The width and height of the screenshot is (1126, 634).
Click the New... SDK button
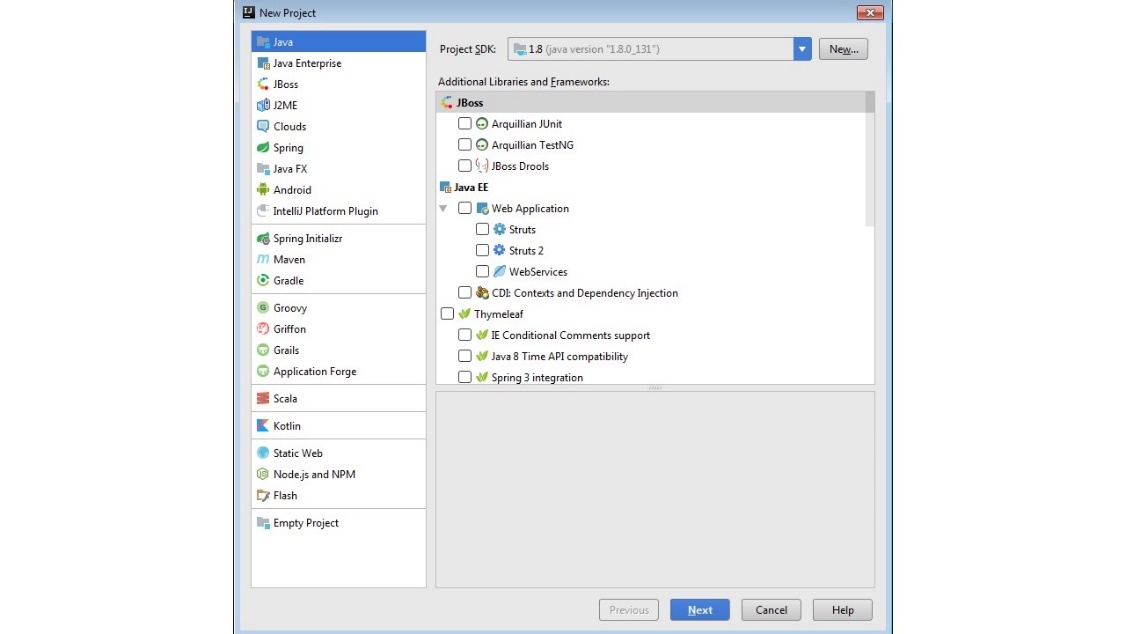(843, 49)
